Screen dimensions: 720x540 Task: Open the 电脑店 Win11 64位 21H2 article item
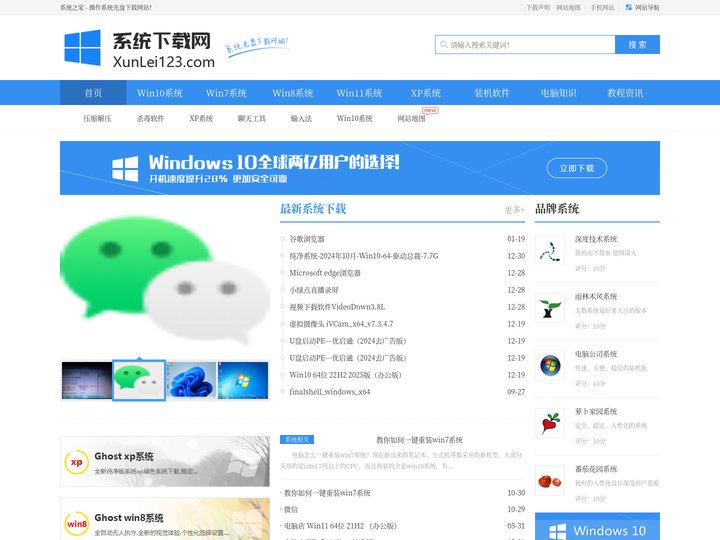click(340, 526)
